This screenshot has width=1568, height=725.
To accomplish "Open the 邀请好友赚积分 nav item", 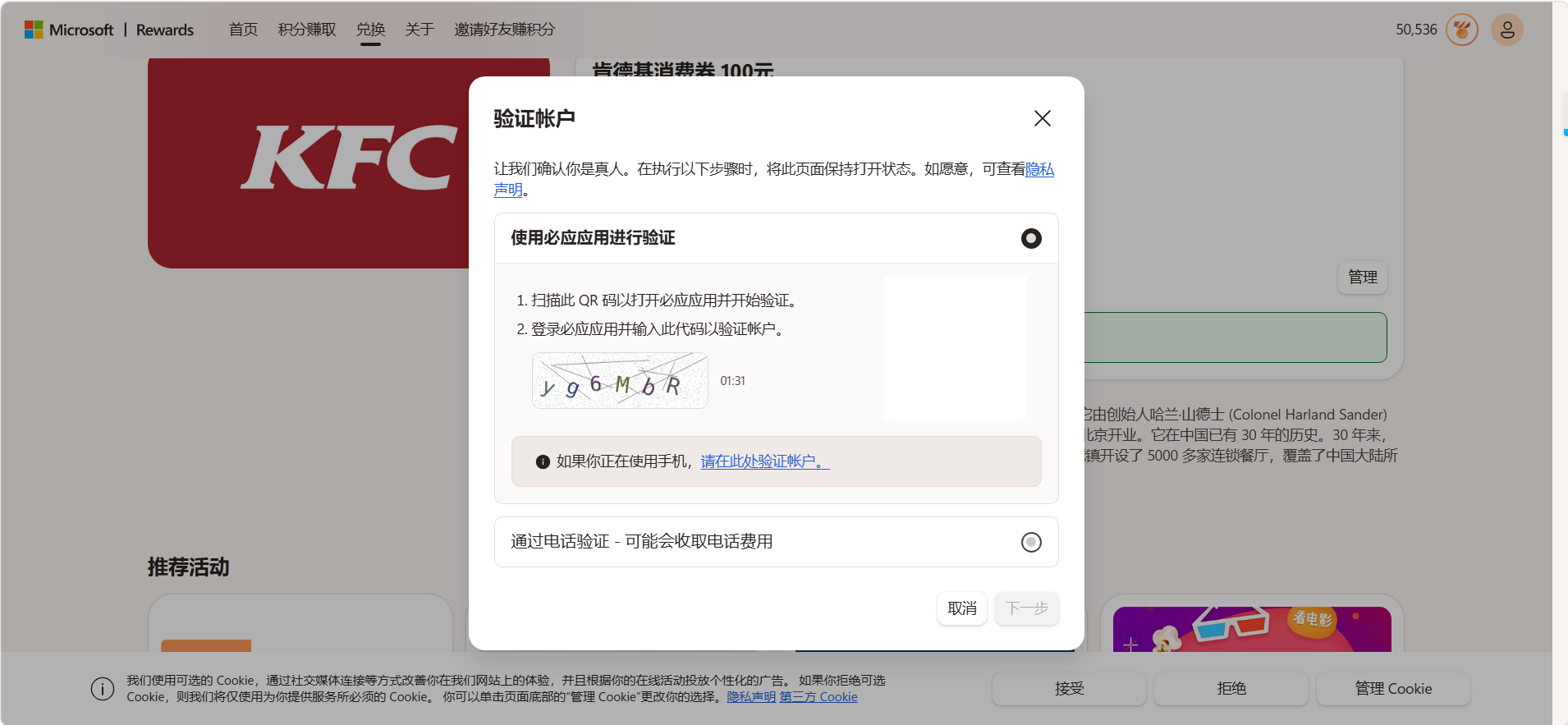I will click(x=505, y=30).
